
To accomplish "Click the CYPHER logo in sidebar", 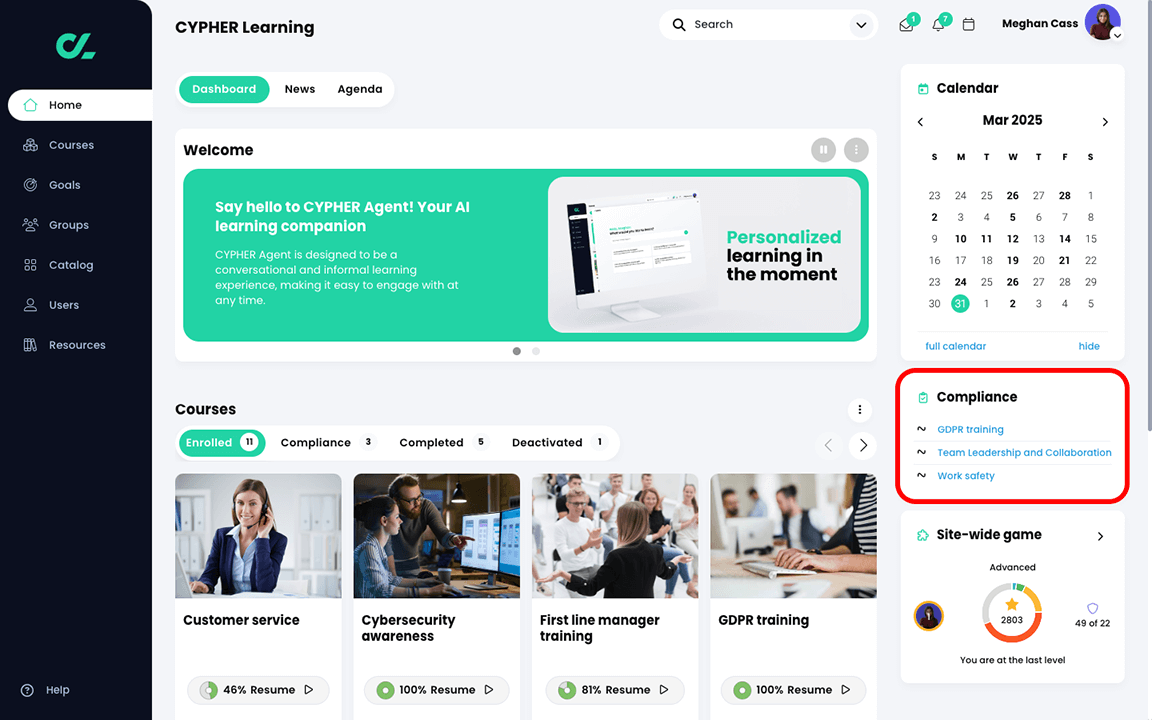I will pyautogui.click(x=76, y=46).
